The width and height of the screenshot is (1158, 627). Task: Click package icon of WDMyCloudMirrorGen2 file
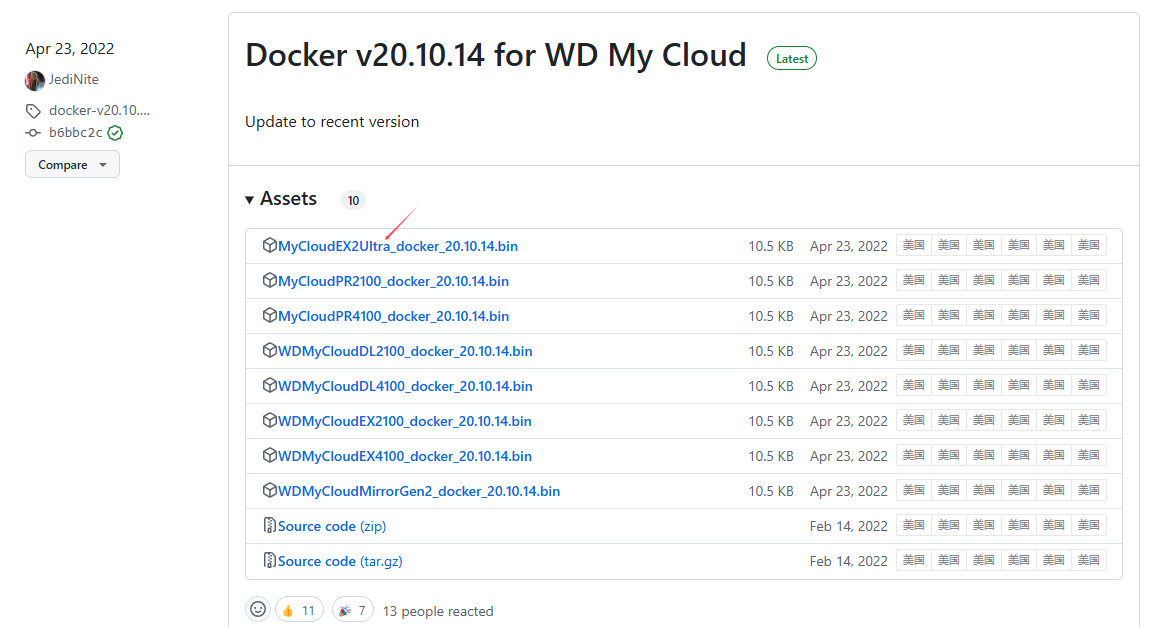point(270,490)
